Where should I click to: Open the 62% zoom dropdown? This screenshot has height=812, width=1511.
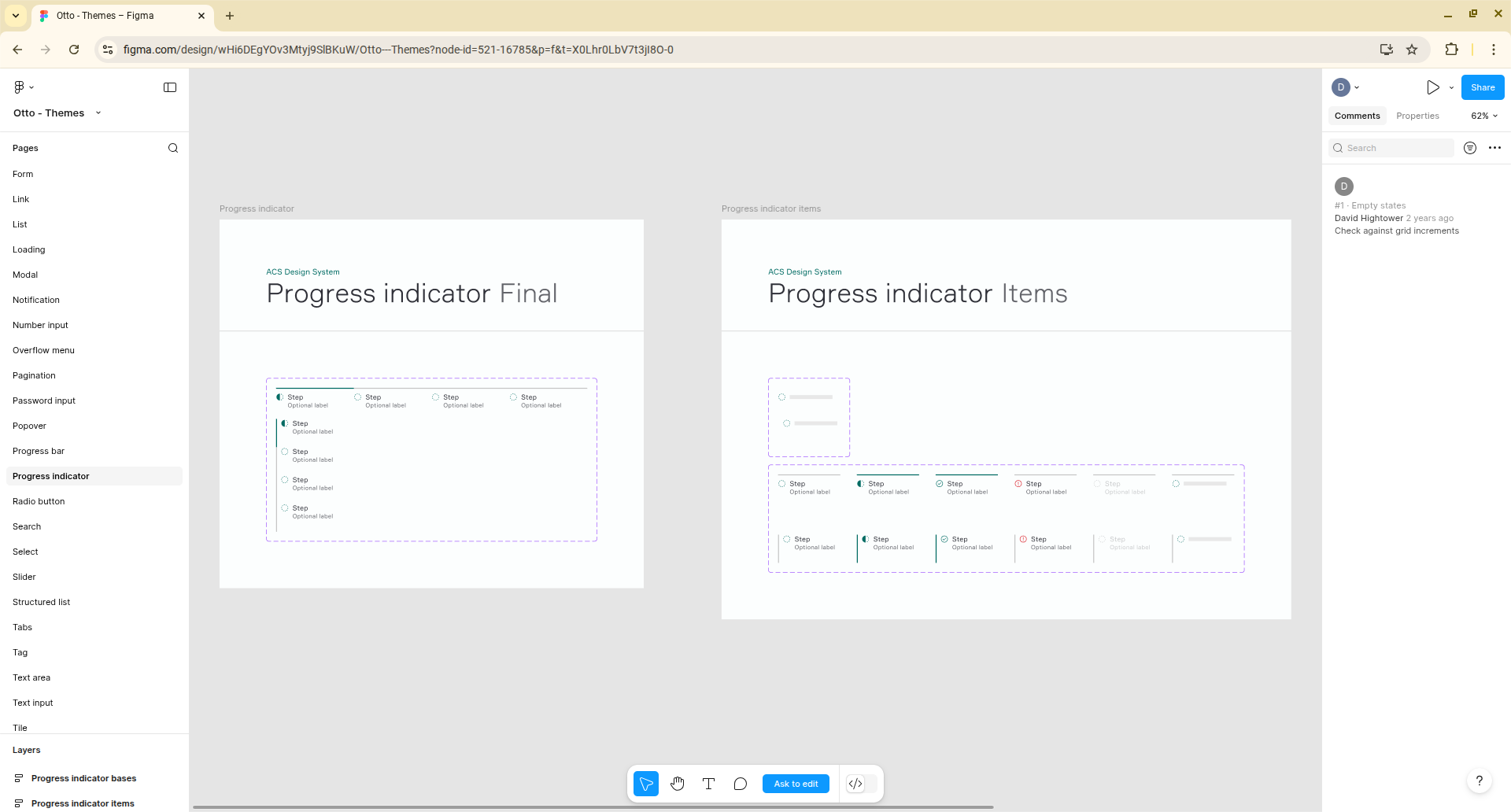click(1483, 116)
